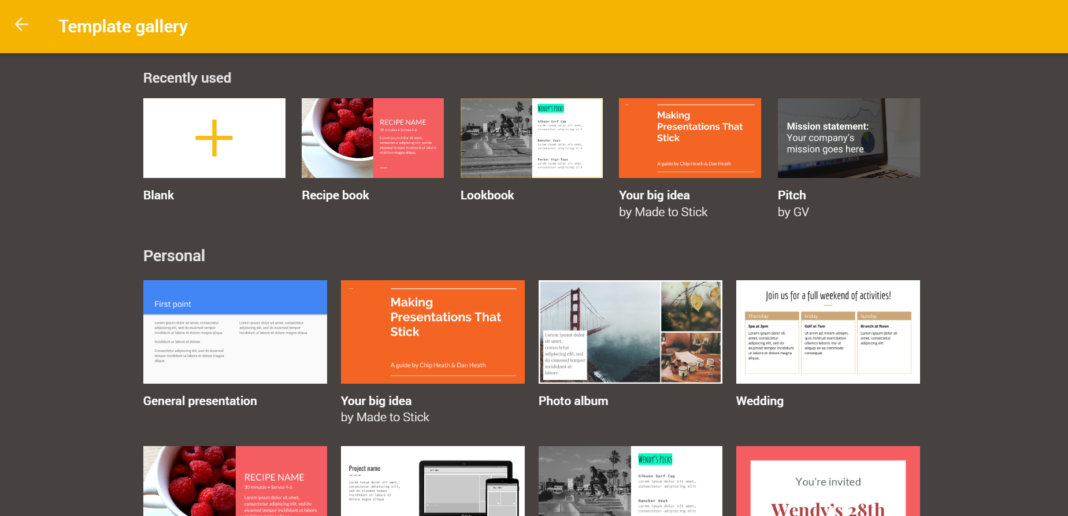Click the 'Pitch' template title text
This screenshot has width=1068, height=516.
click(792, 195)
